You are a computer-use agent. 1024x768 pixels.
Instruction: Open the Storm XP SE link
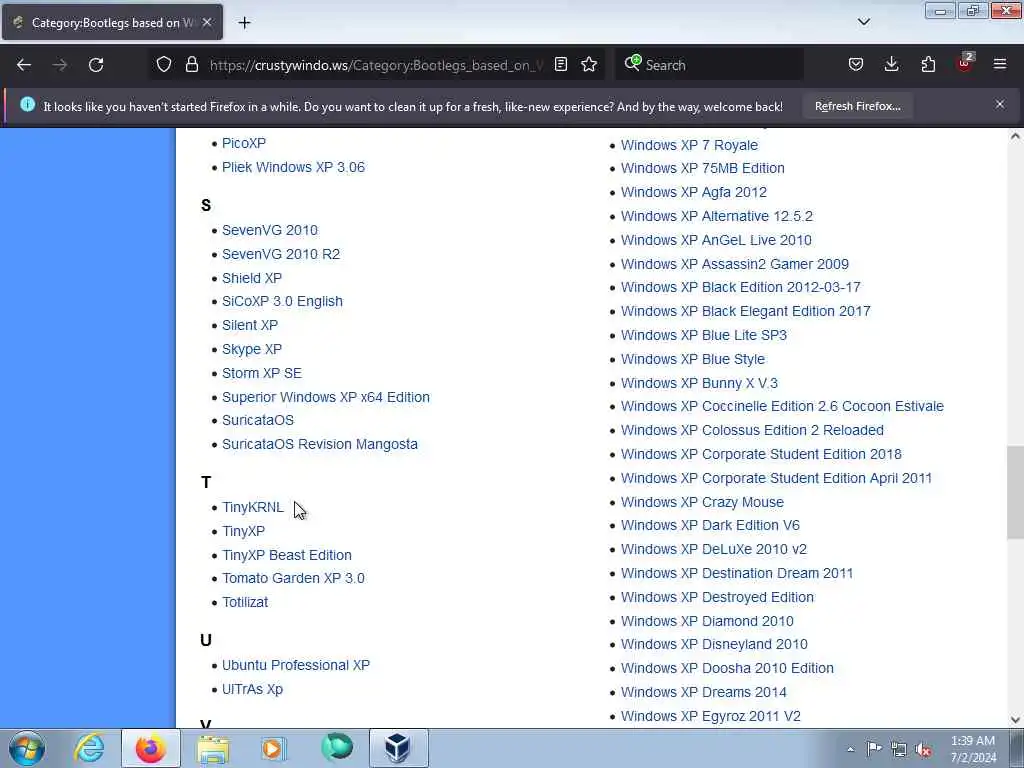262,374
